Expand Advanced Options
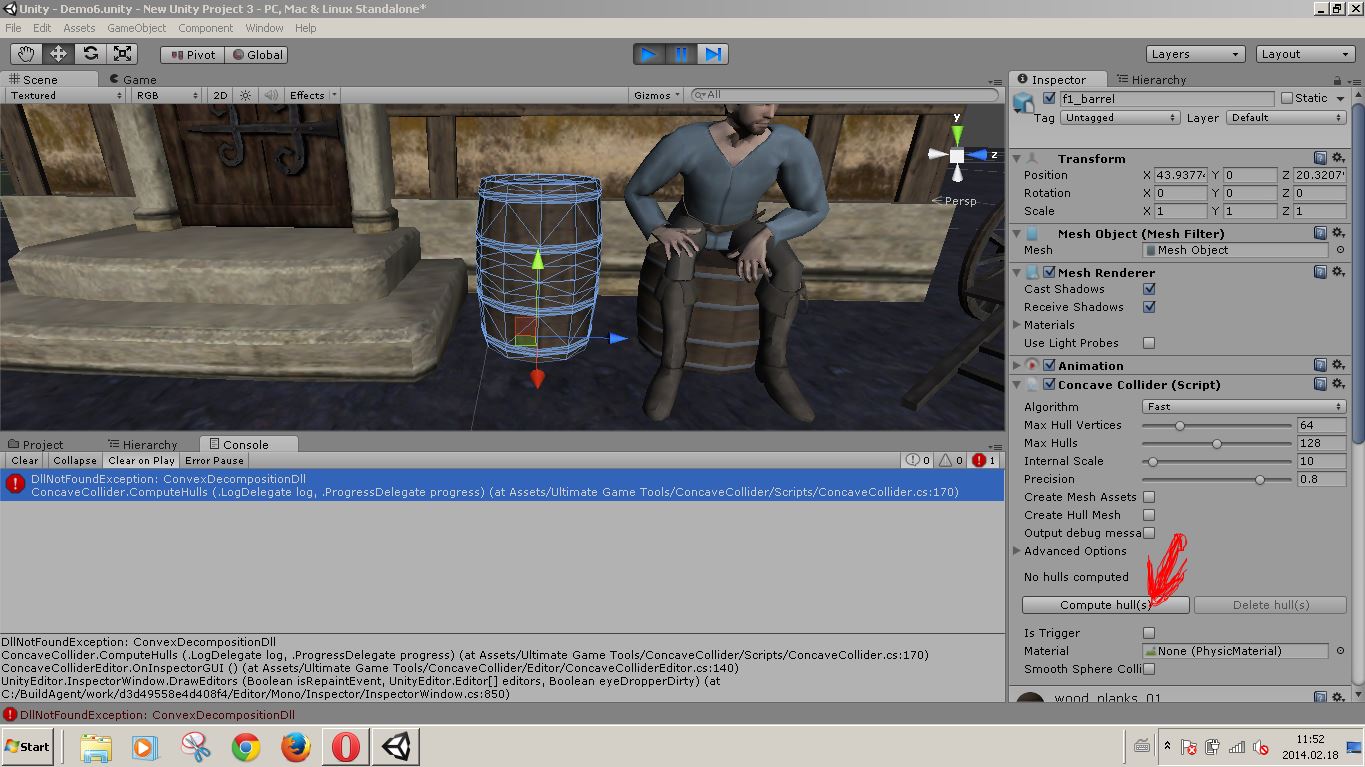1365x767 pixels. (x=1017, y=551)
